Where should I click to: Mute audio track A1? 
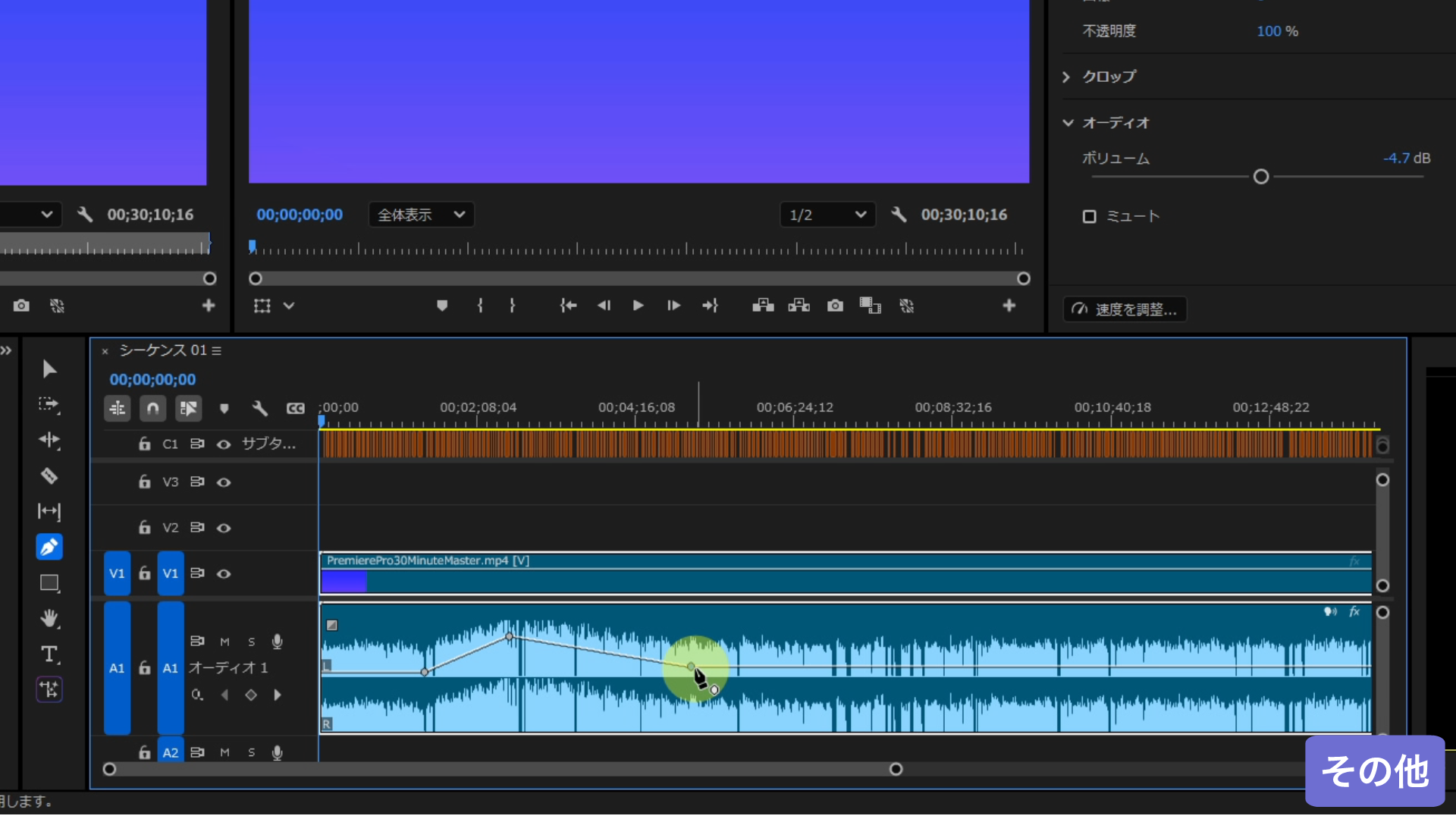point(224,642)
